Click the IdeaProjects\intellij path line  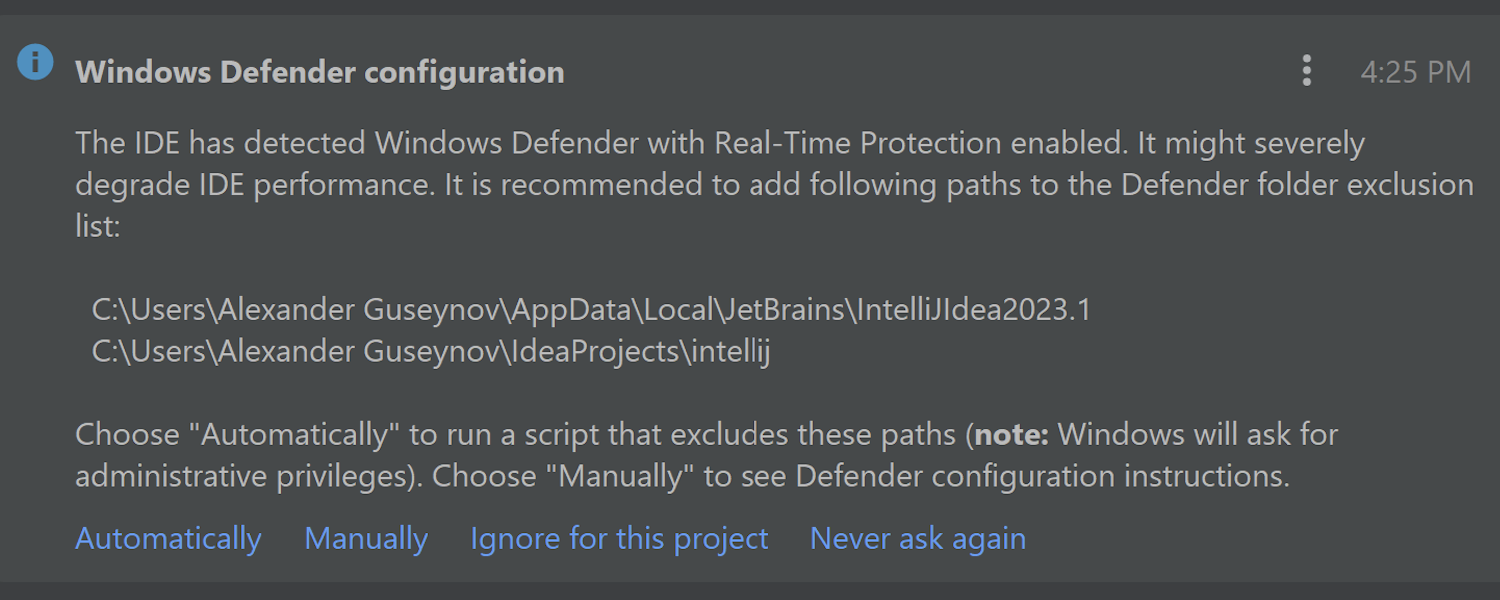click(x=430, y=352)
